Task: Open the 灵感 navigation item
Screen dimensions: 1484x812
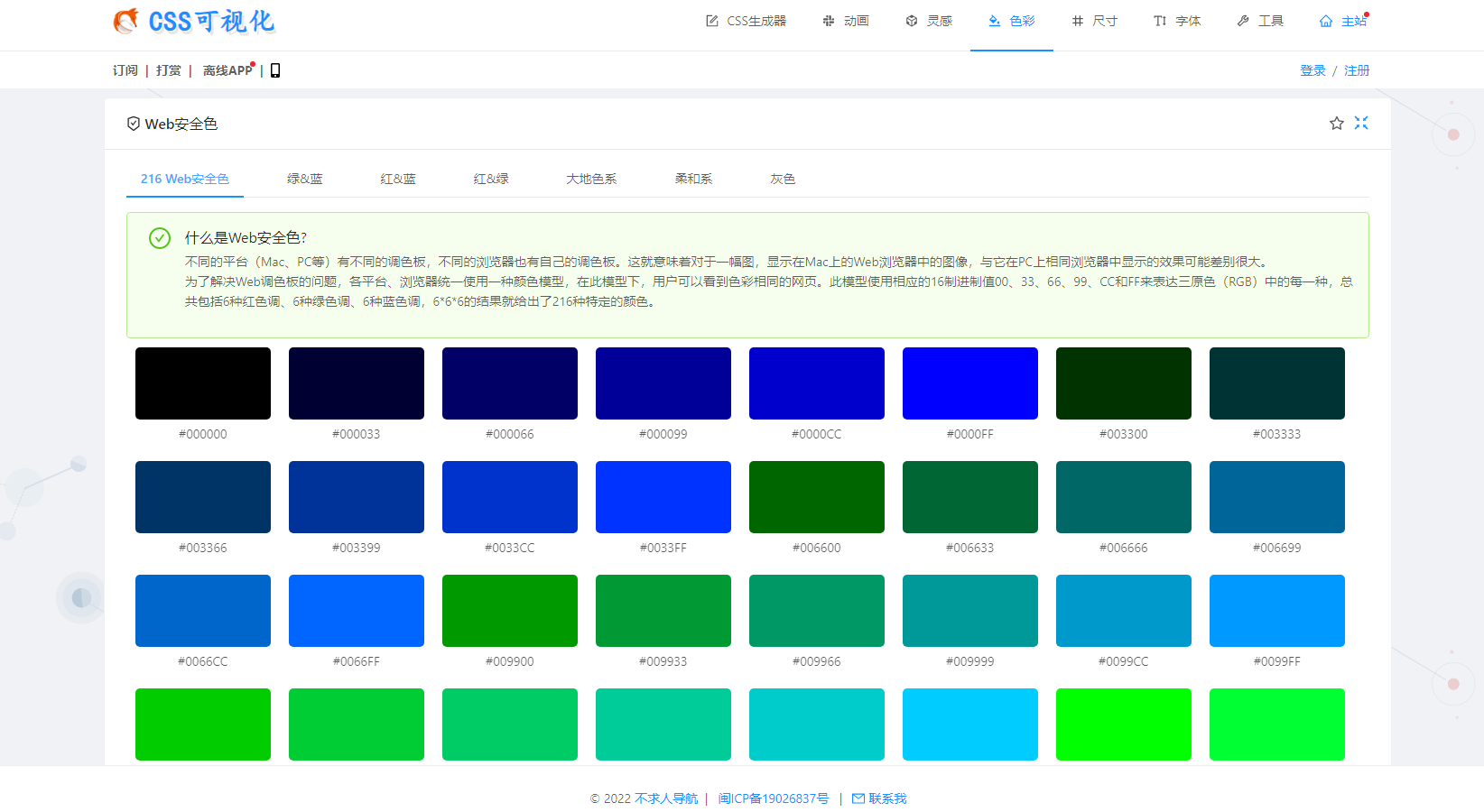Action: pyautogui.click(x=929, y=21)
